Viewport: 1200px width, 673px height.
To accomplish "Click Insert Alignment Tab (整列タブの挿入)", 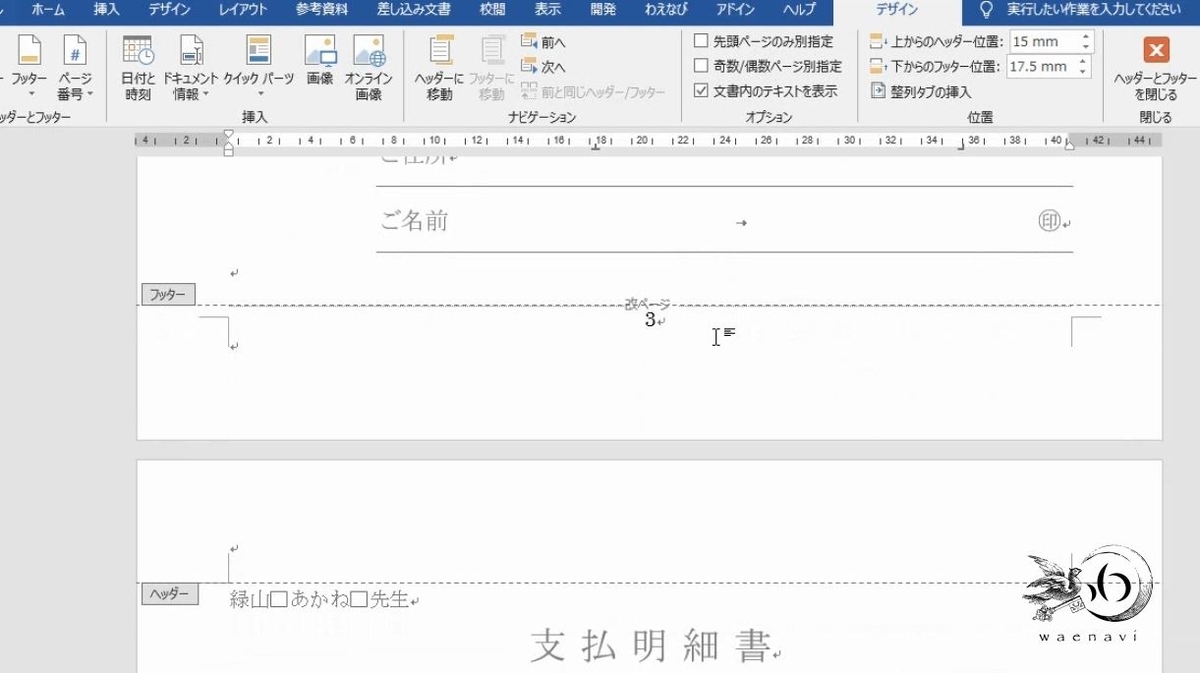I will click(930, 90).
